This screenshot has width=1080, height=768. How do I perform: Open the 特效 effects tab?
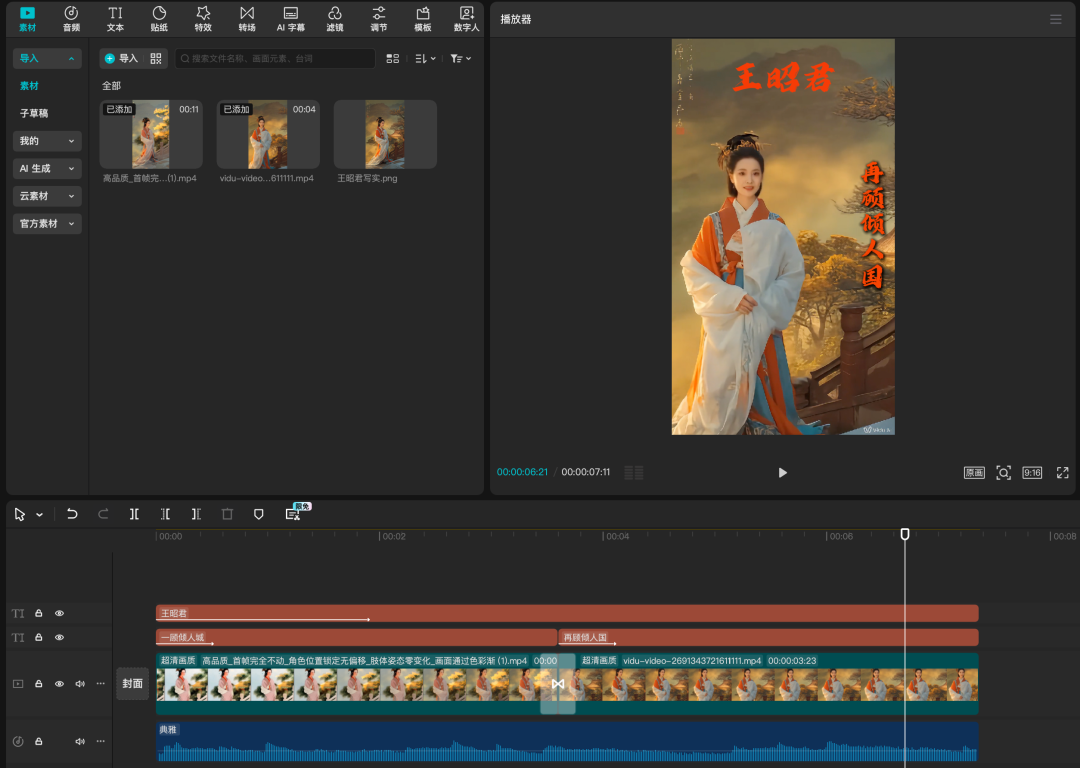click(x=203, y=19)
